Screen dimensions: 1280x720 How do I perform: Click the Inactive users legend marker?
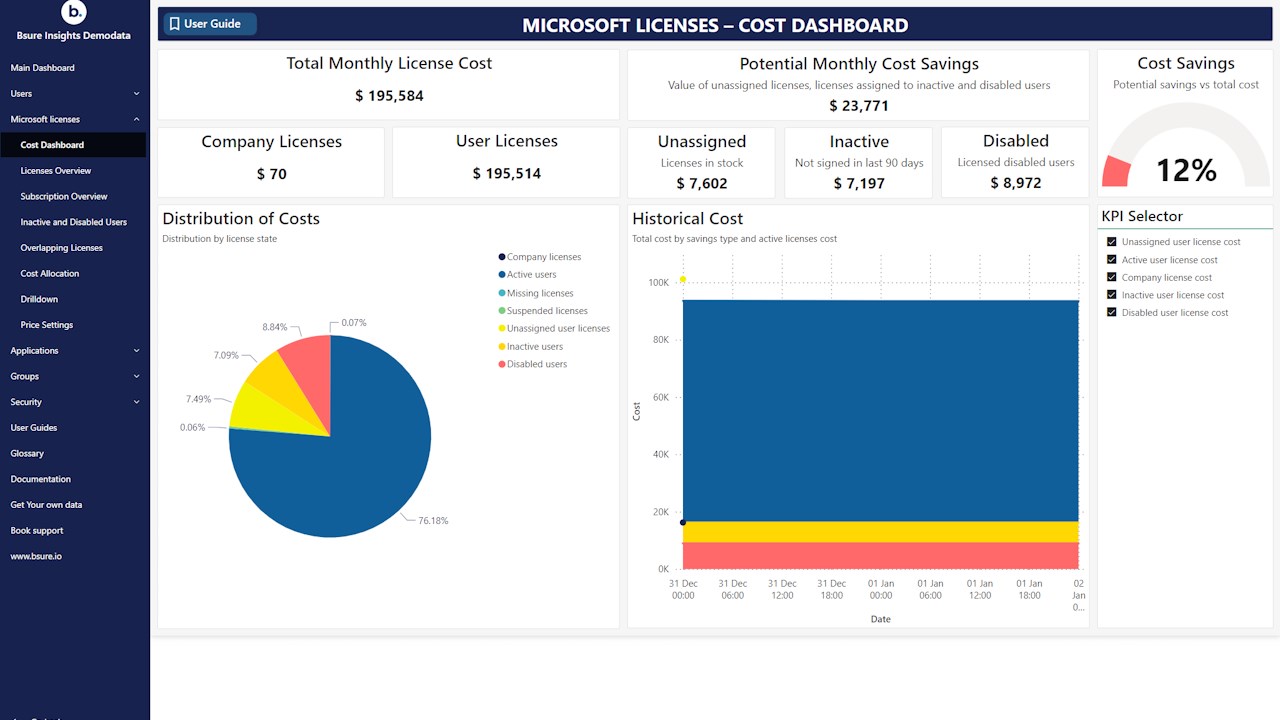point(502,346)
